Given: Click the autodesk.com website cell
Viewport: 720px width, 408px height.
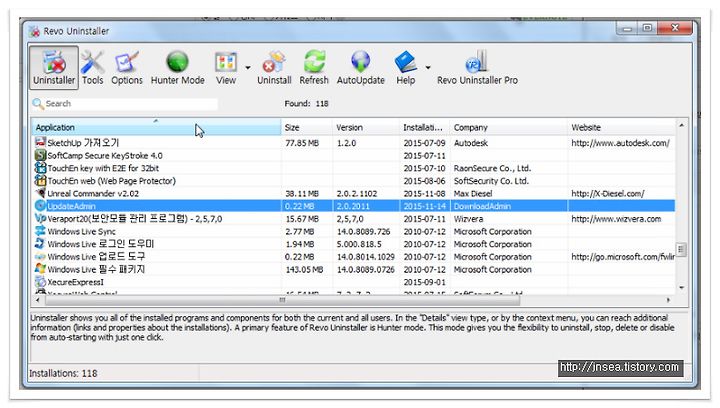Looking at the screenshot, I should (620, 143).
